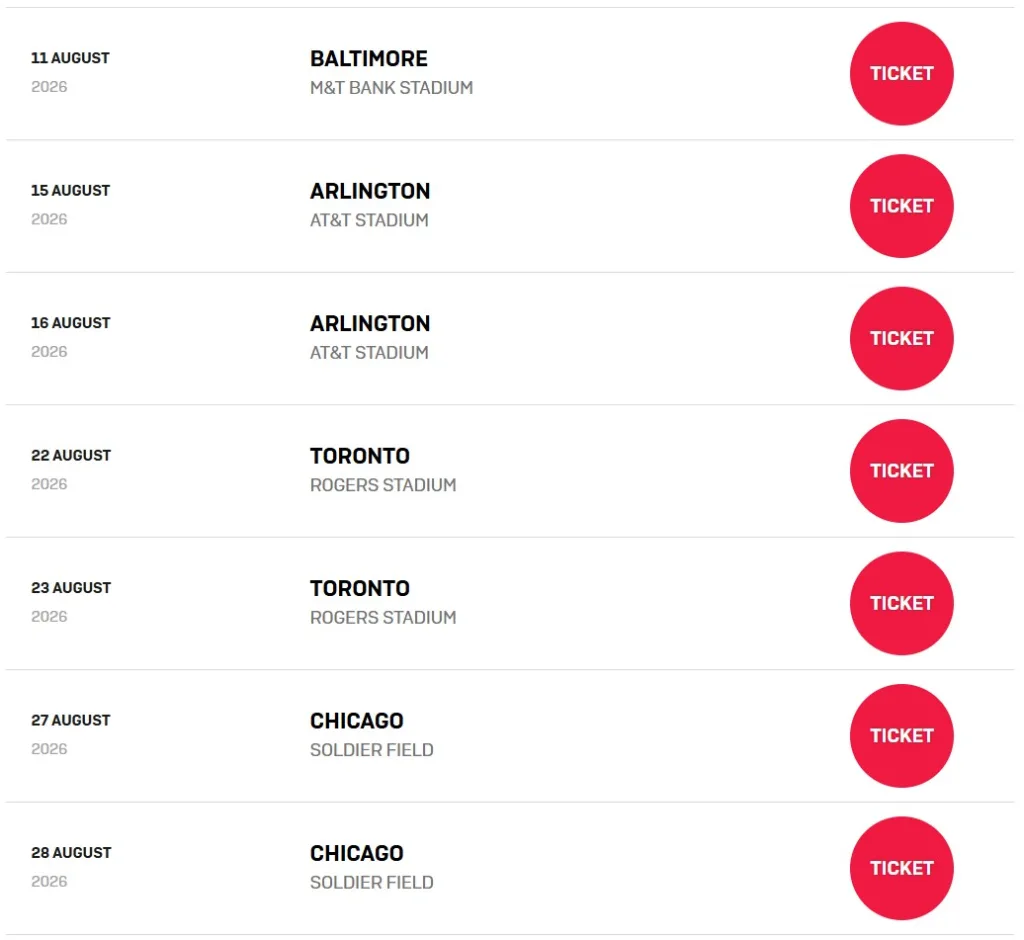
Task: Click ARLINGTON heading in the 15 August row
Action: coord(370,191)
